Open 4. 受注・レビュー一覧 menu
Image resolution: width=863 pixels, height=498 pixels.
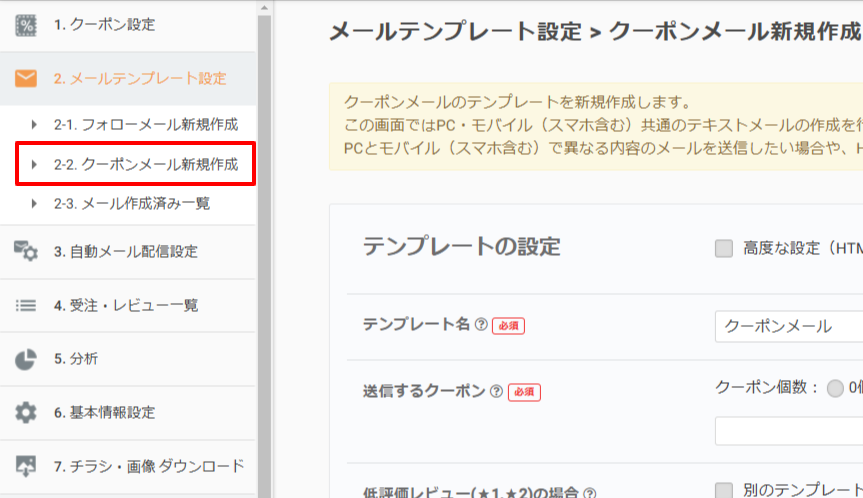tap(128, 305)
